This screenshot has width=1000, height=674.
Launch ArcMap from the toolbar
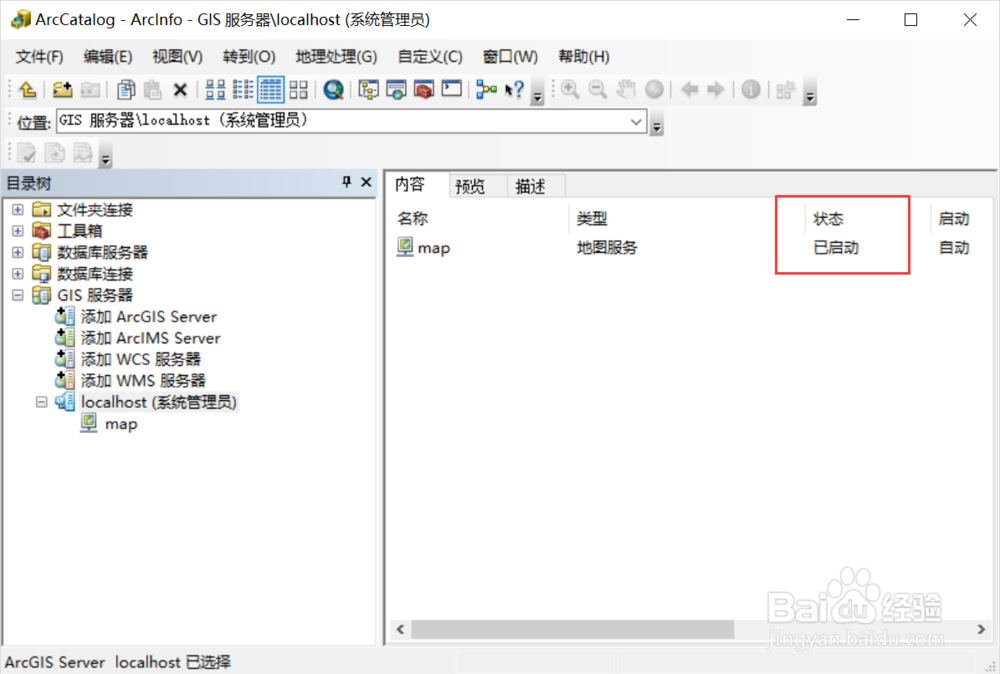[x=334, y=90]
